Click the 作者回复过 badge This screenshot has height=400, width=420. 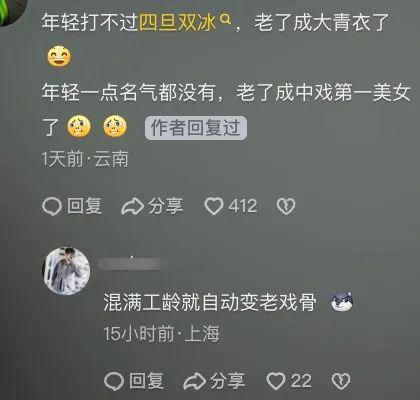click(x=196, y=128)
